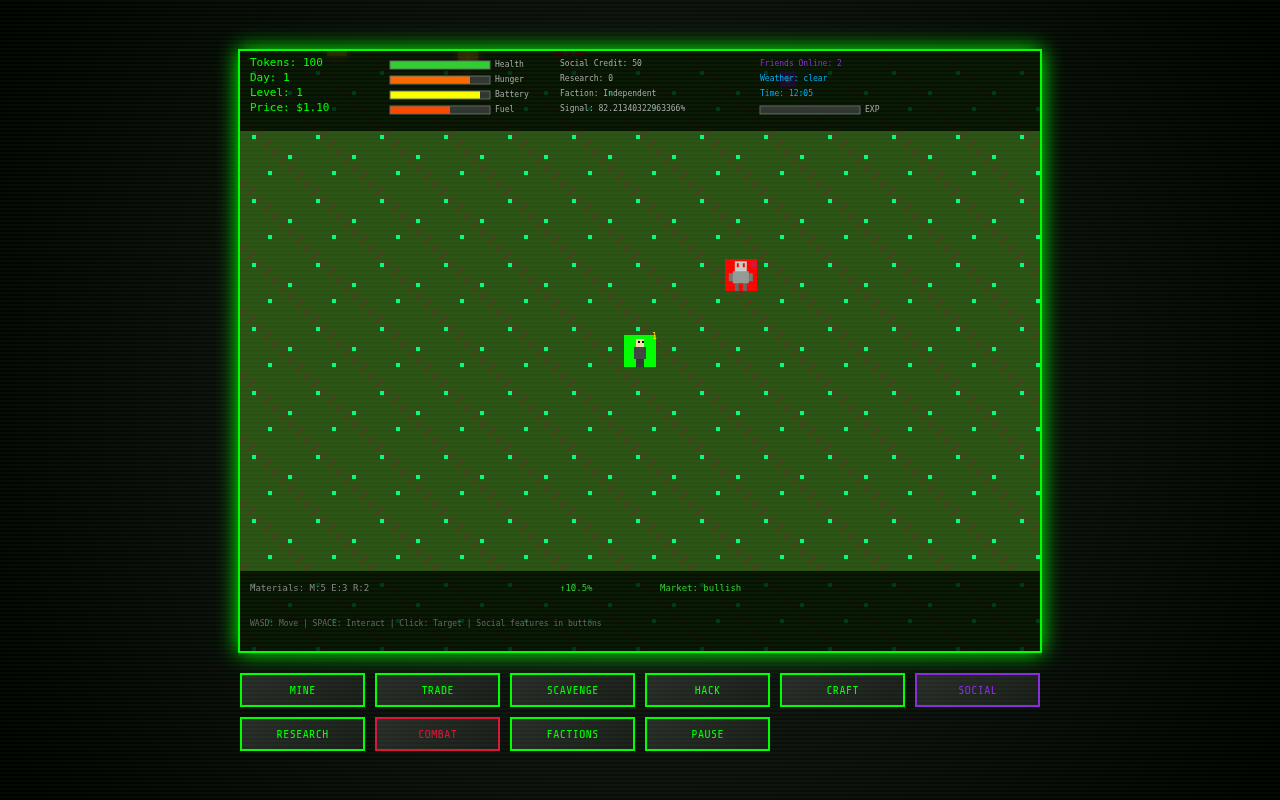Click the Materials inventory readout
Viewport: 1280px width, 800px height.
309,588
